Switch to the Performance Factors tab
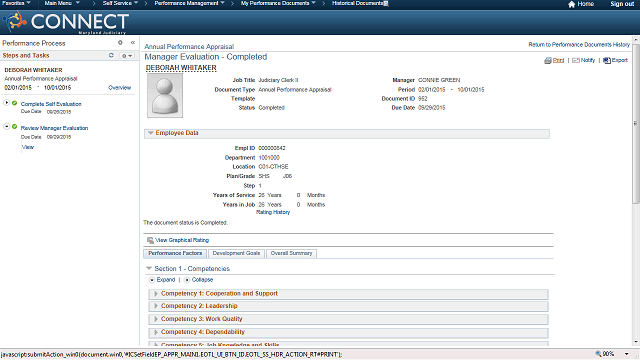 click(x=175, y=253)
